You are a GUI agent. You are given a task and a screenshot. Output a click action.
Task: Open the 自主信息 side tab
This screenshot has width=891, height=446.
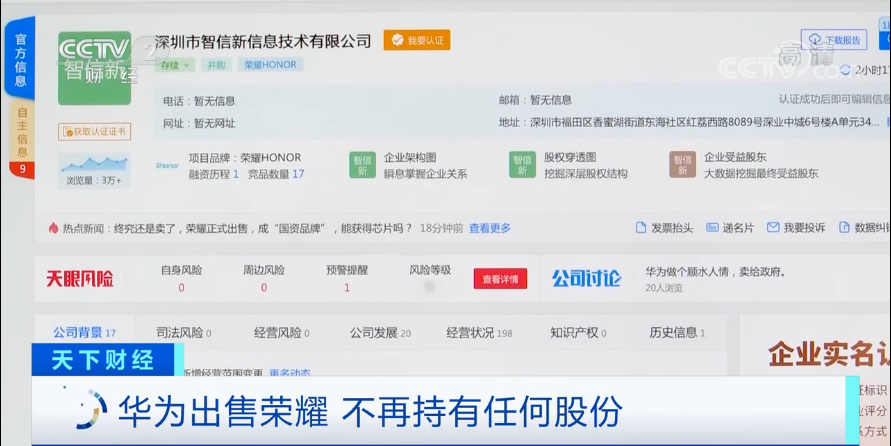point(22,132)
